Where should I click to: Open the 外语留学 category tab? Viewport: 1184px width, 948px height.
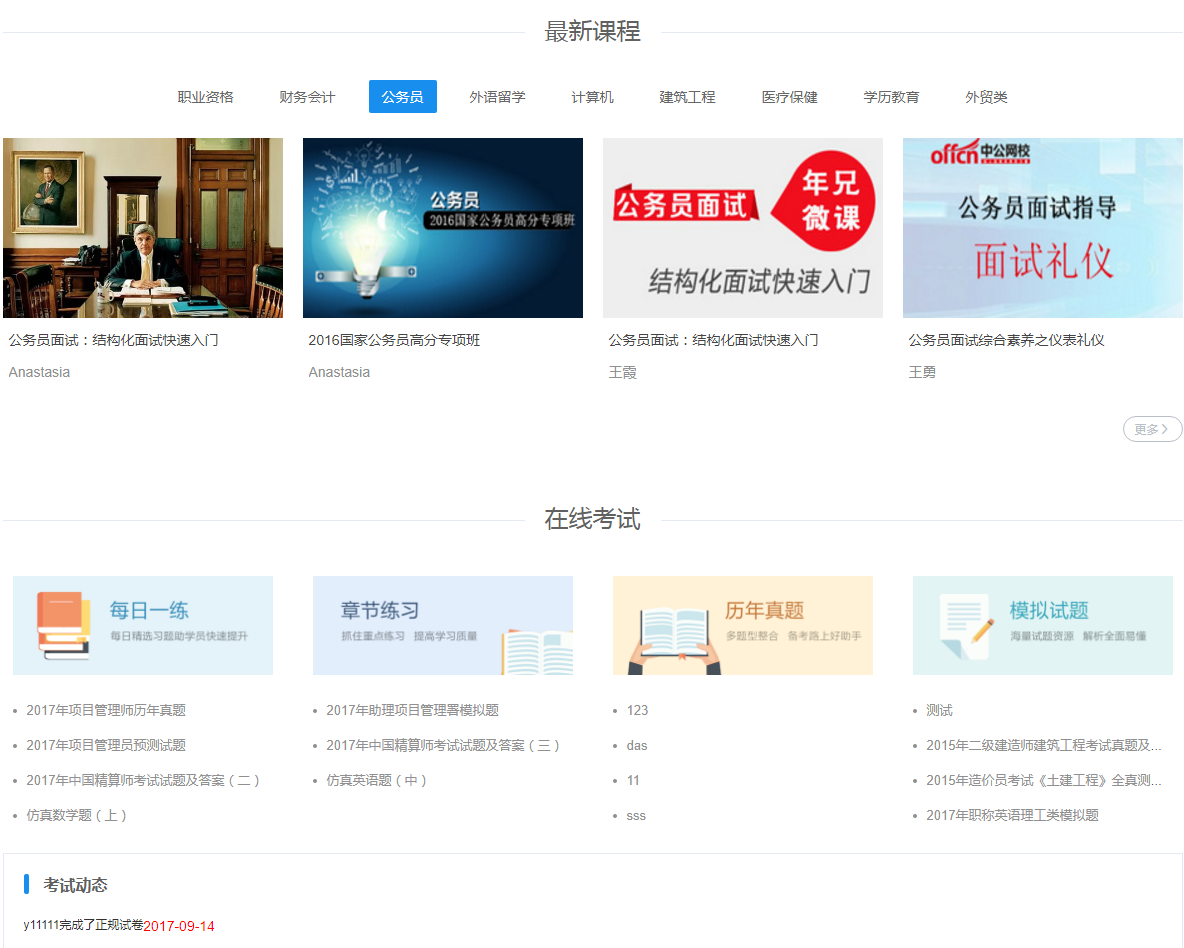click(497, 97)
